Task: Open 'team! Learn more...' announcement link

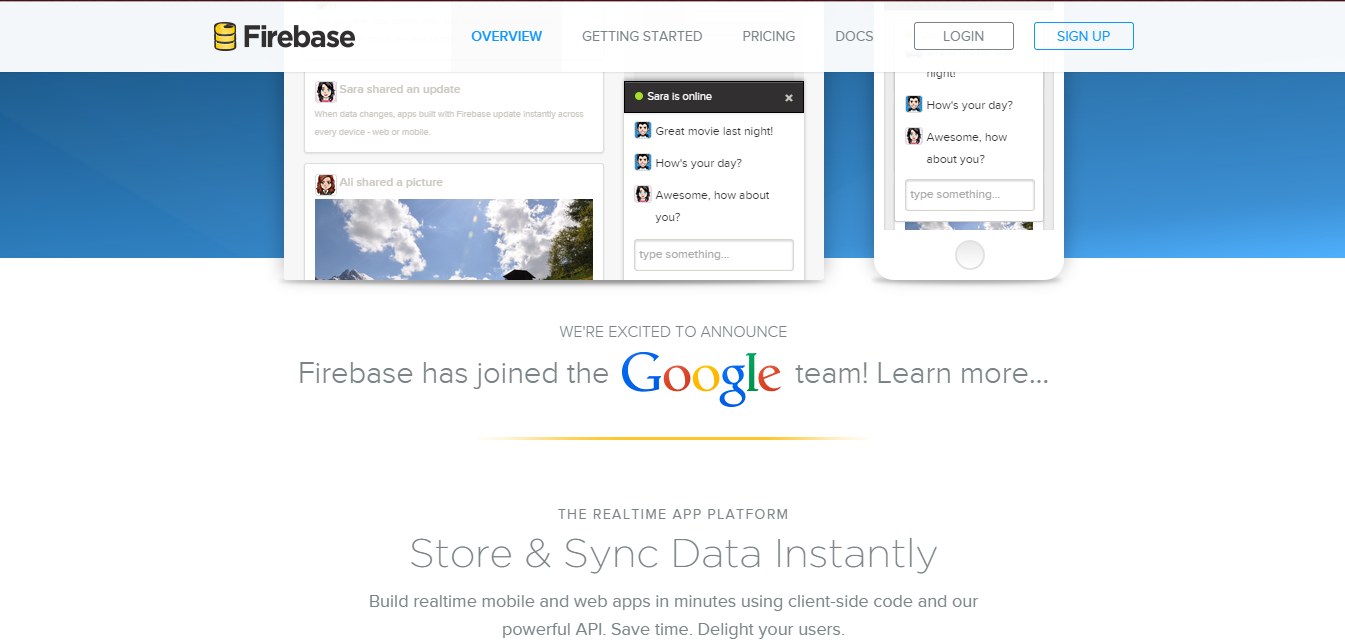Action: (922, 374)
